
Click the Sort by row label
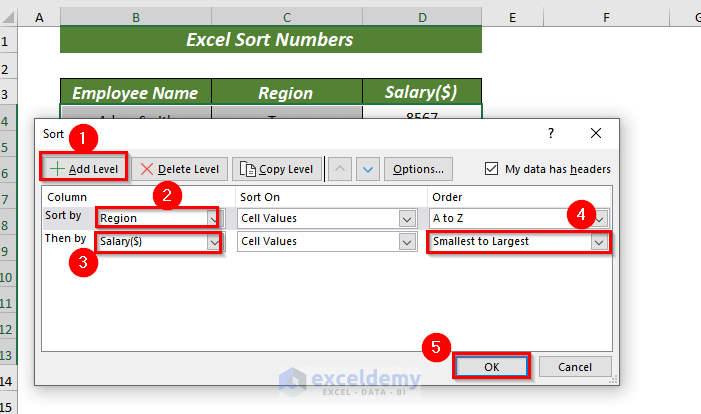coord(63,215)
